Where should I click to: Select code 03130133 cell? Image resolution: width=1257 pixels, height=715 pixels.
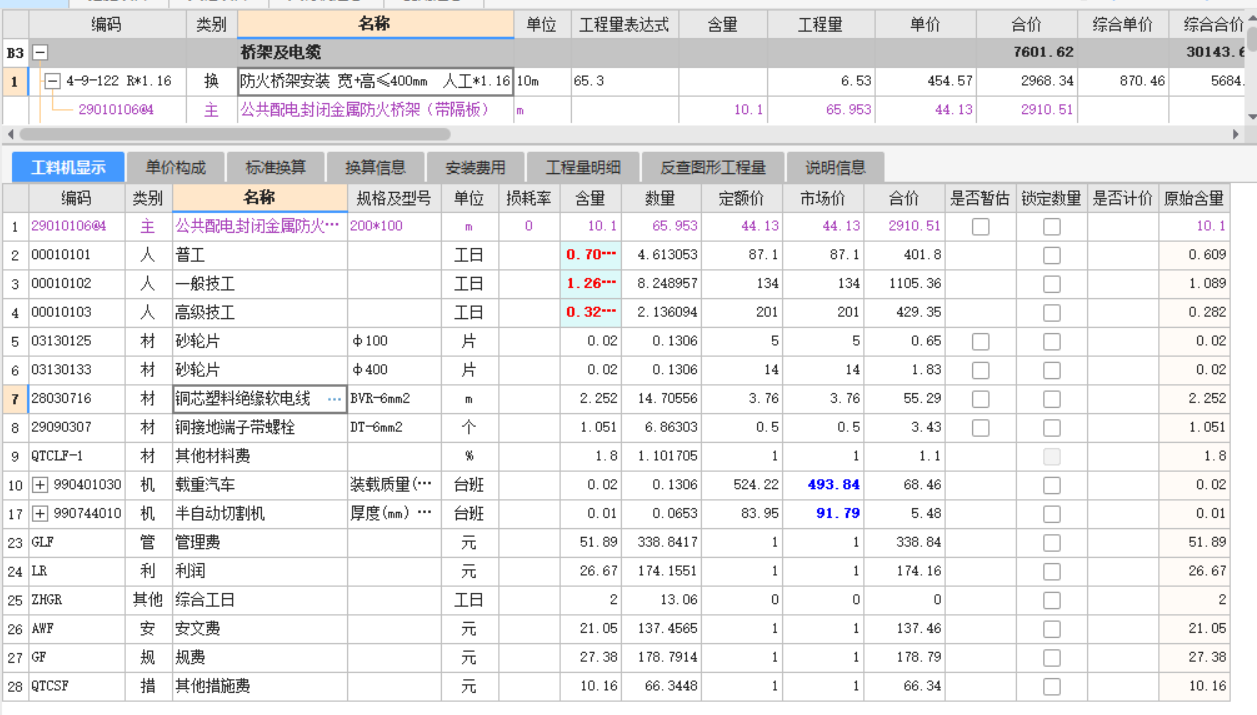click(75, 371)
